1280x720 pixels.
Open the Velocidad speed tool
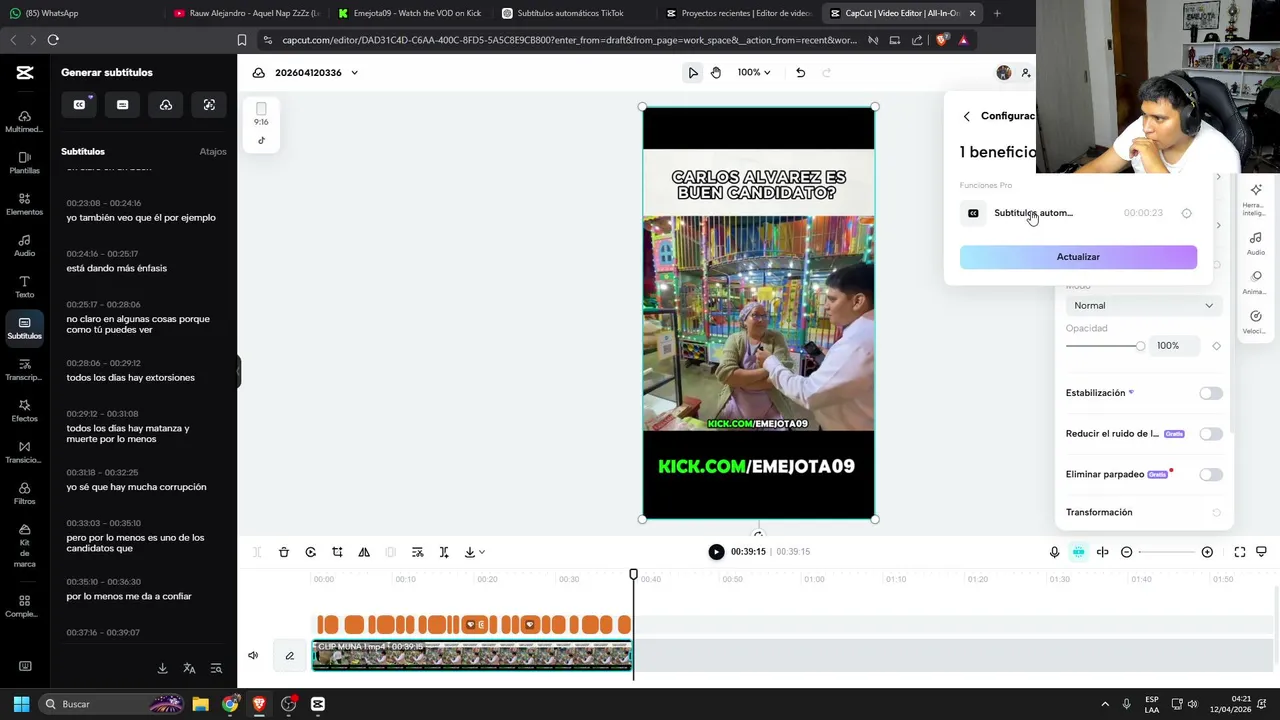pos(1255,322)
